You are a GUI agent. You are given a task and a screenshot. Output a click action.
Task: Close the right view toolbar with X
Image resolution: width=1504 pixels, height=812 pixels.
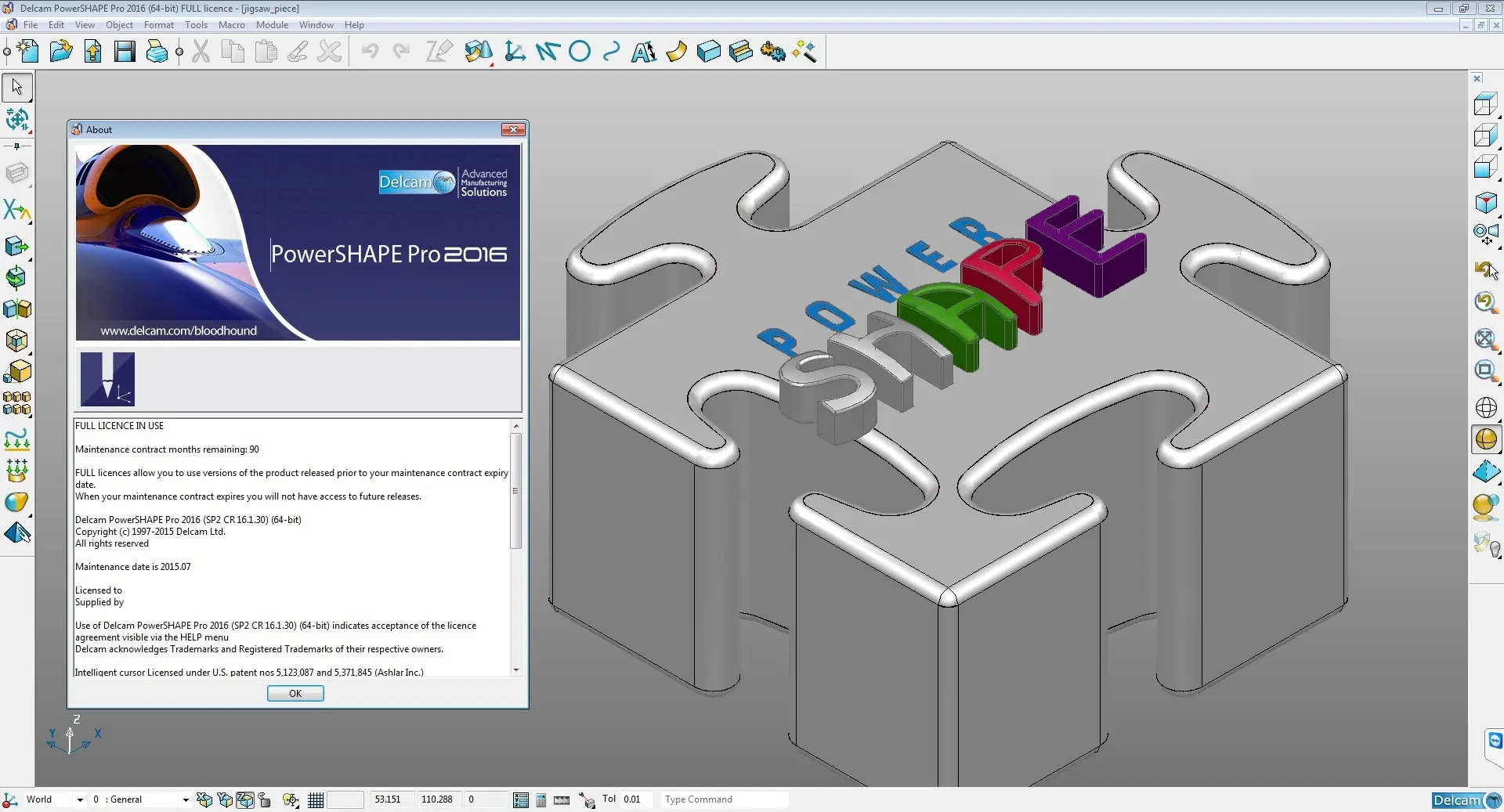(1477, 78)
